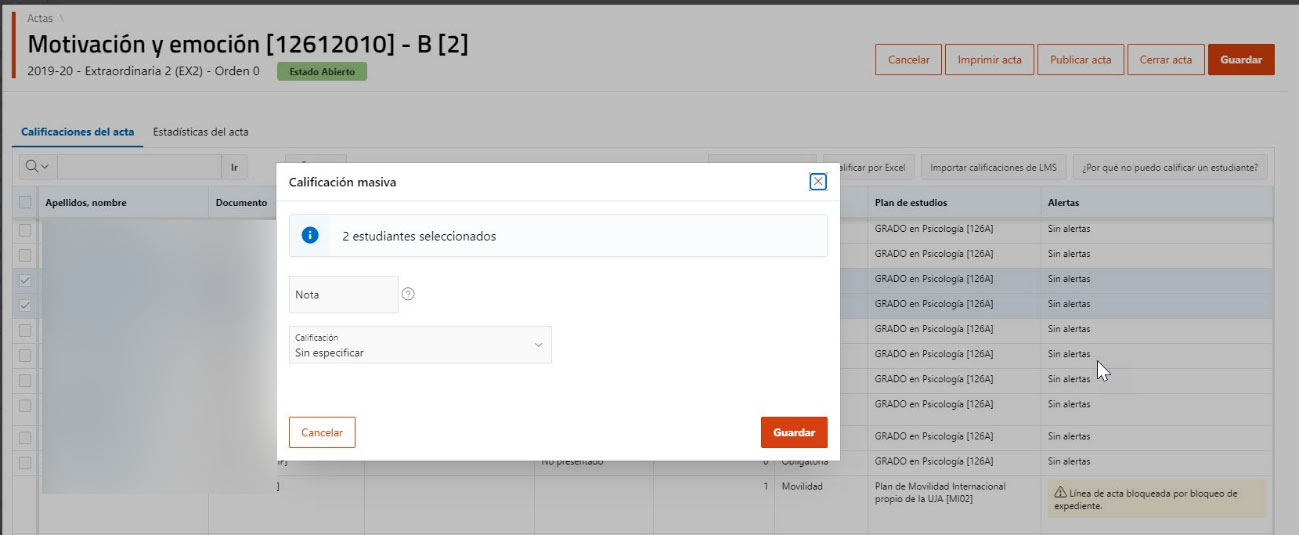
Task: Open Importar calificaciones de LMS
Action: (993, 167)
